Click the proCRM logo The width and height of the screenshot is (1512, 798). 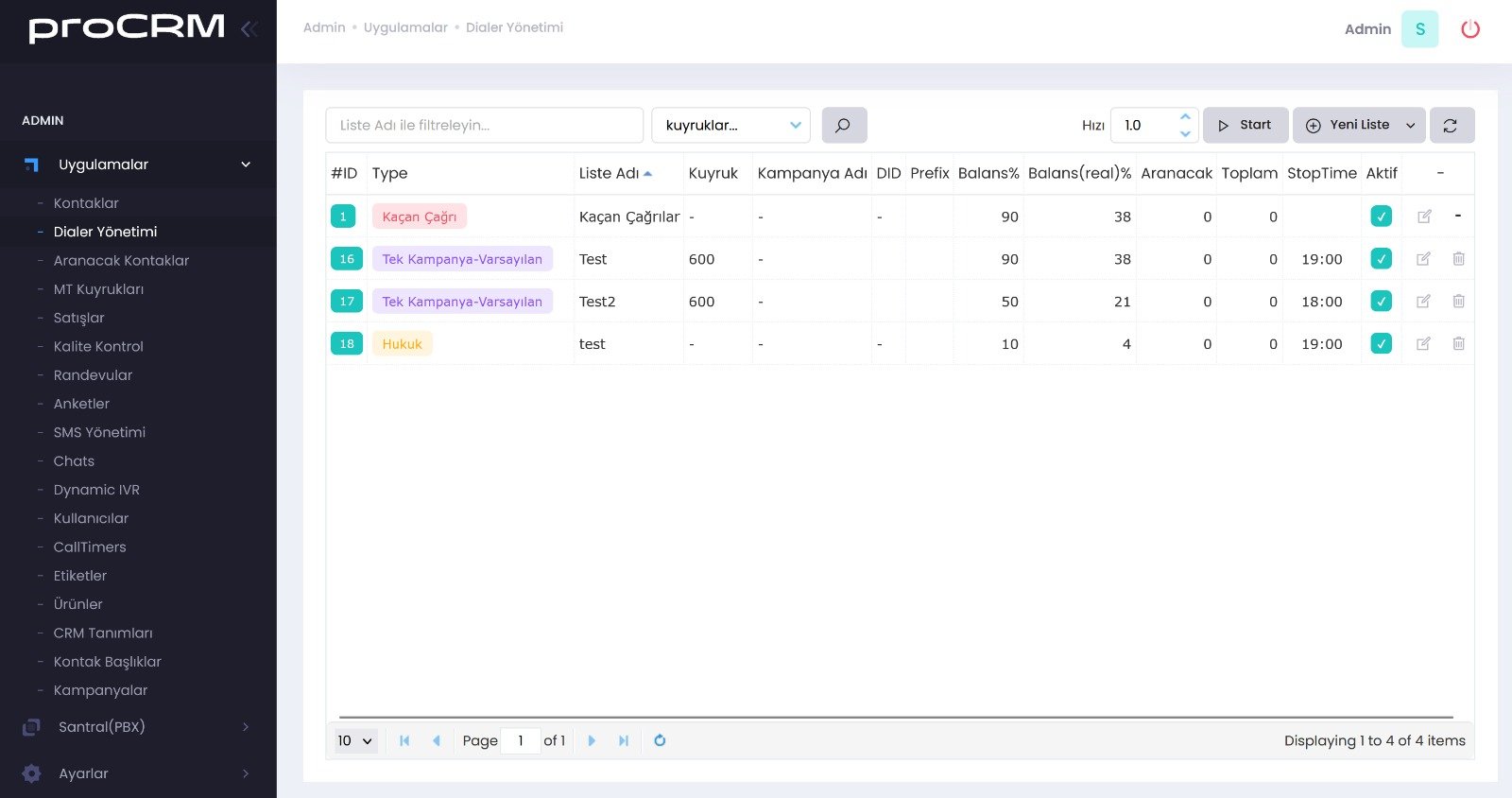coord(127,28)
